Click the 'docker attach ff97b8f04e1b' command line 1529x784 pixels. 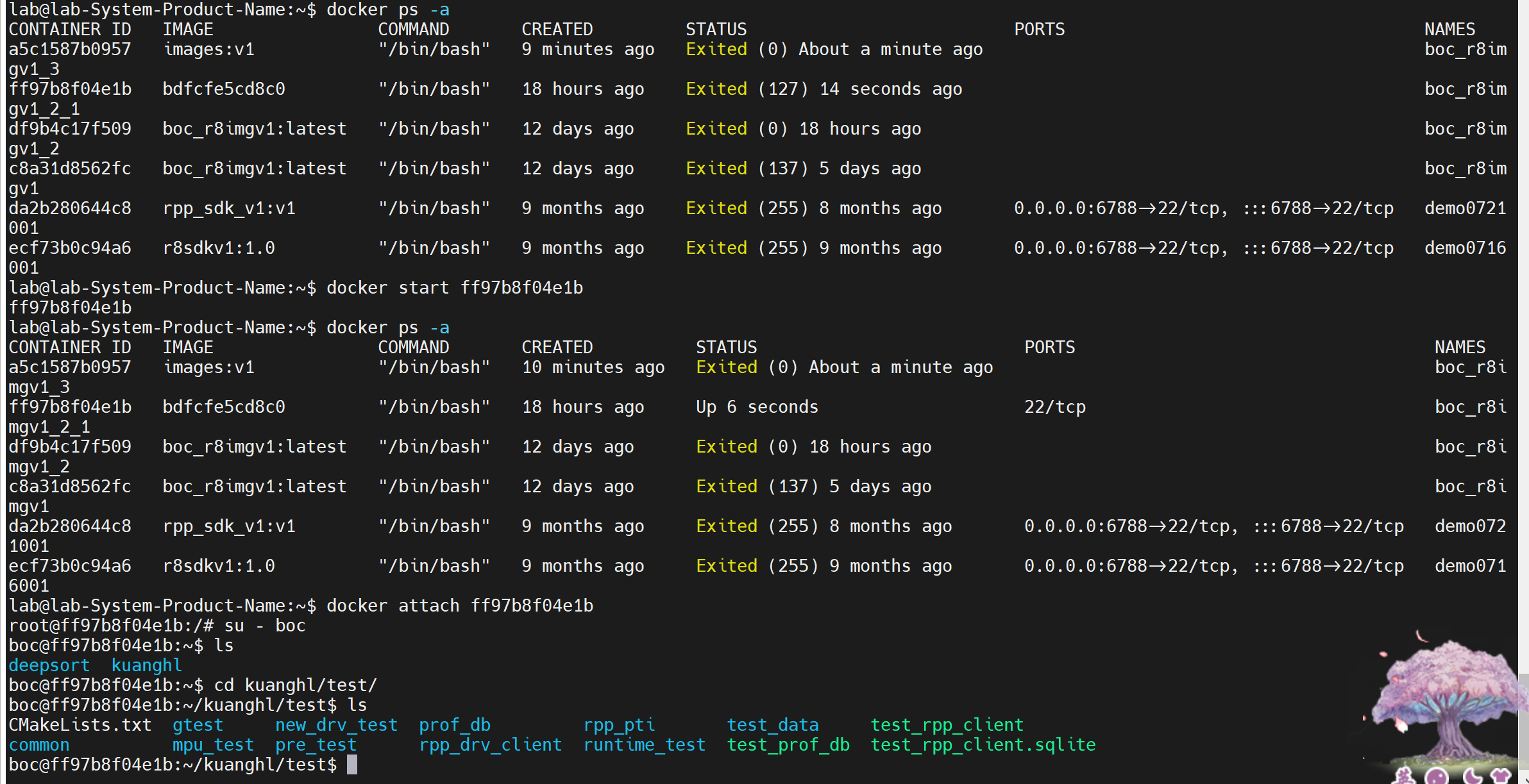[x=459, y=606]
